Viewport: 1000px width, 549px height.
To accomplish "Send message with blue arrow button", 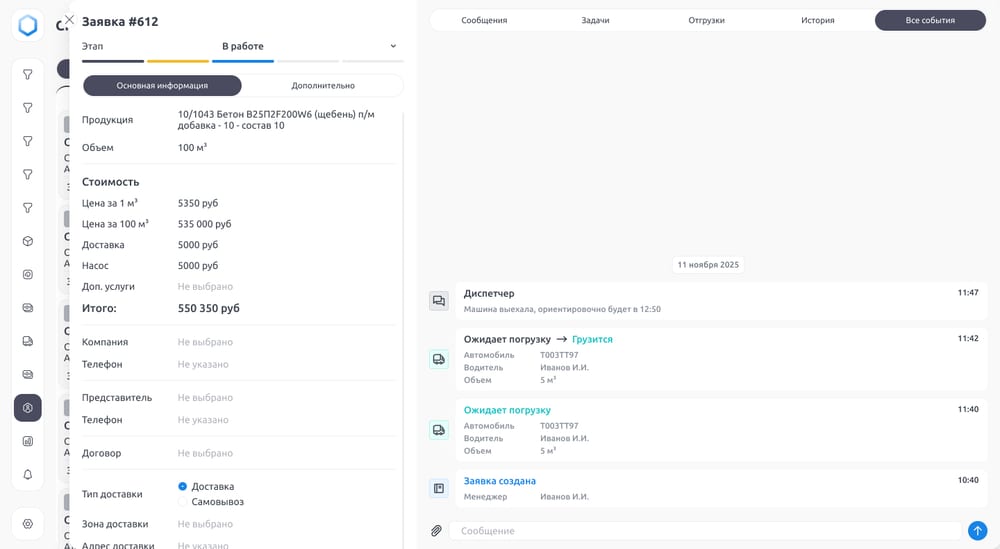I will (977, 531).
